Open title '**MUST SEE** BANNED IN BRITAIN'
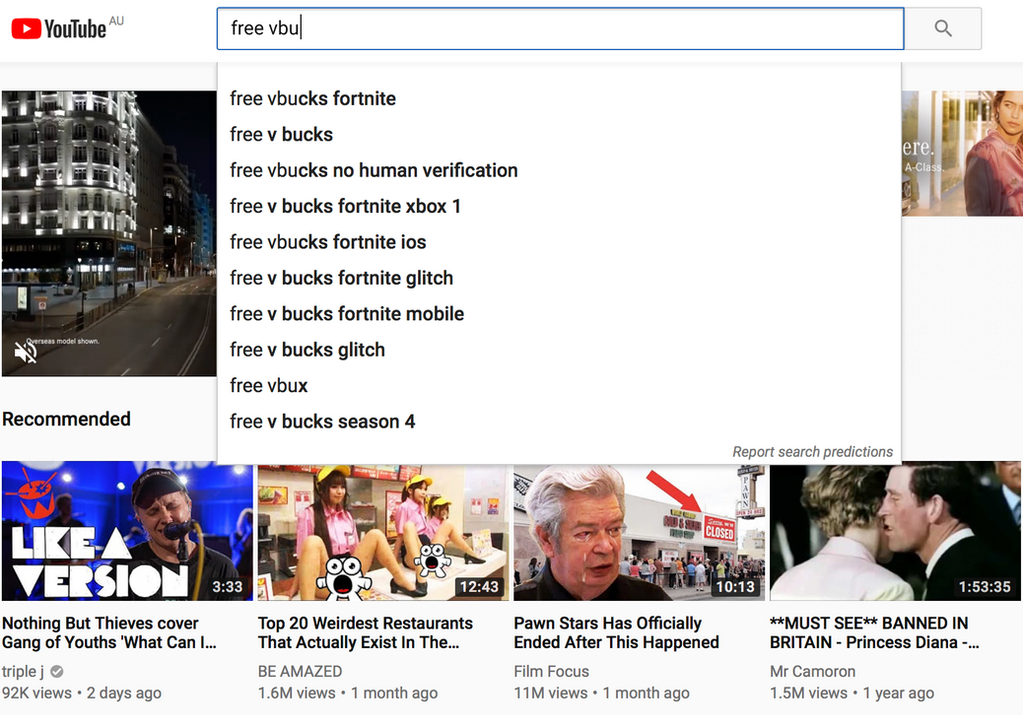The width and height of the screenshot is (1023, 715). coord(874,633)
